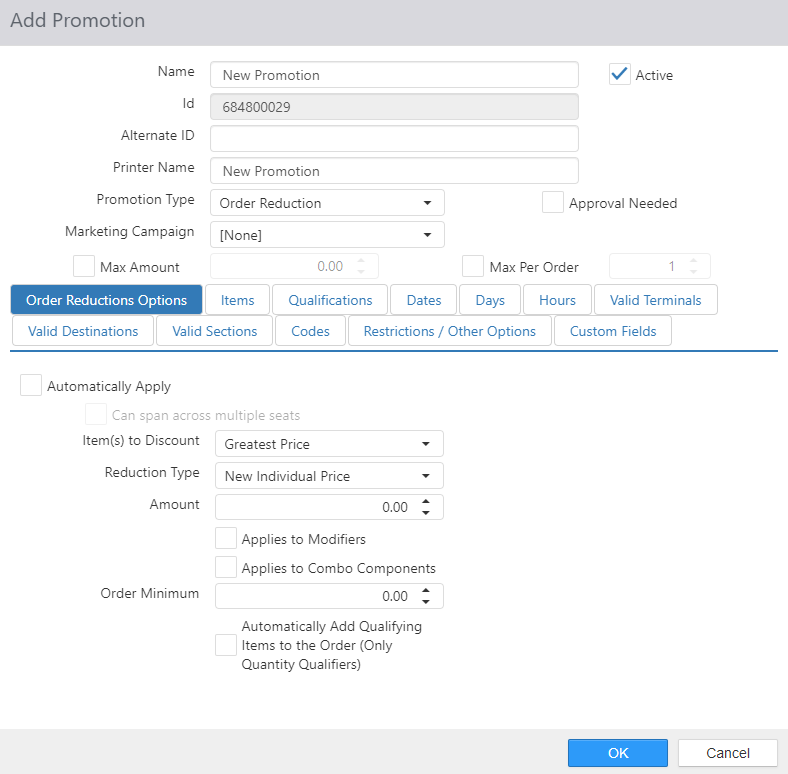This screenshot has height=774, width=788.
Task: Open Restrictions / Other Options tab
Action: 450,331
